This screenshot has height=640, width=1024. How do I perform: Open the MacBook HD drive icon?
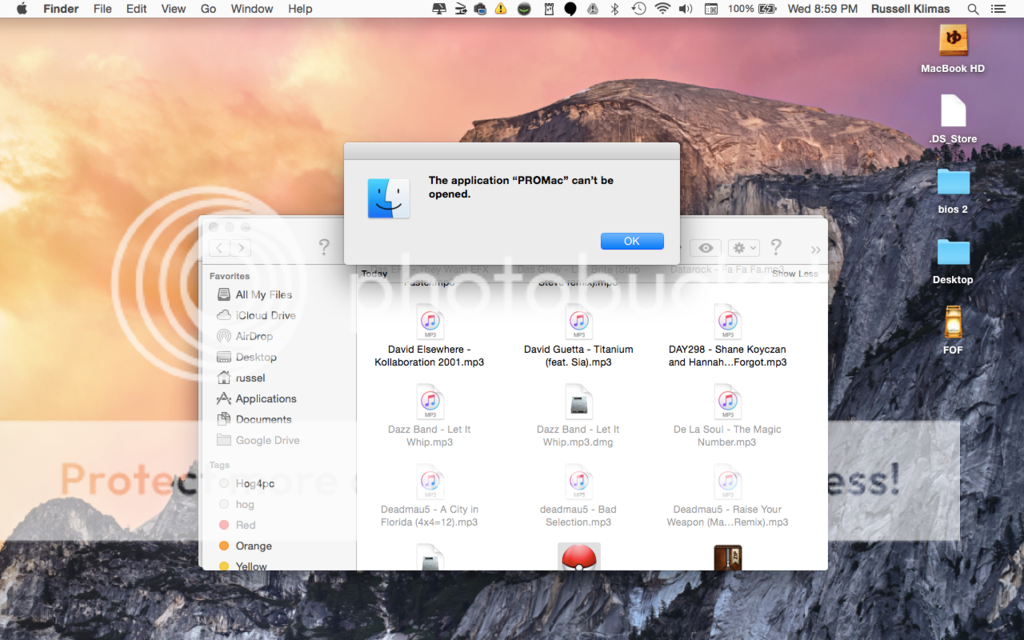(952, 41)
